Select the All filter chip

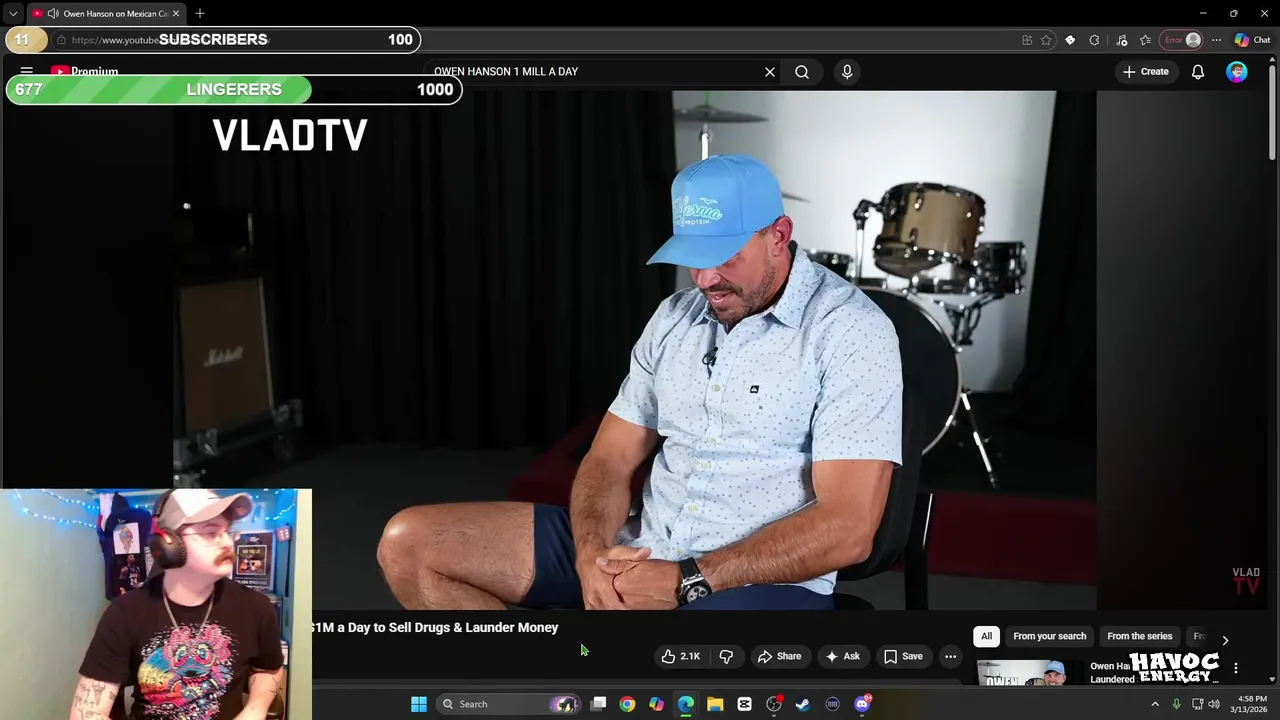click(986, 636)
